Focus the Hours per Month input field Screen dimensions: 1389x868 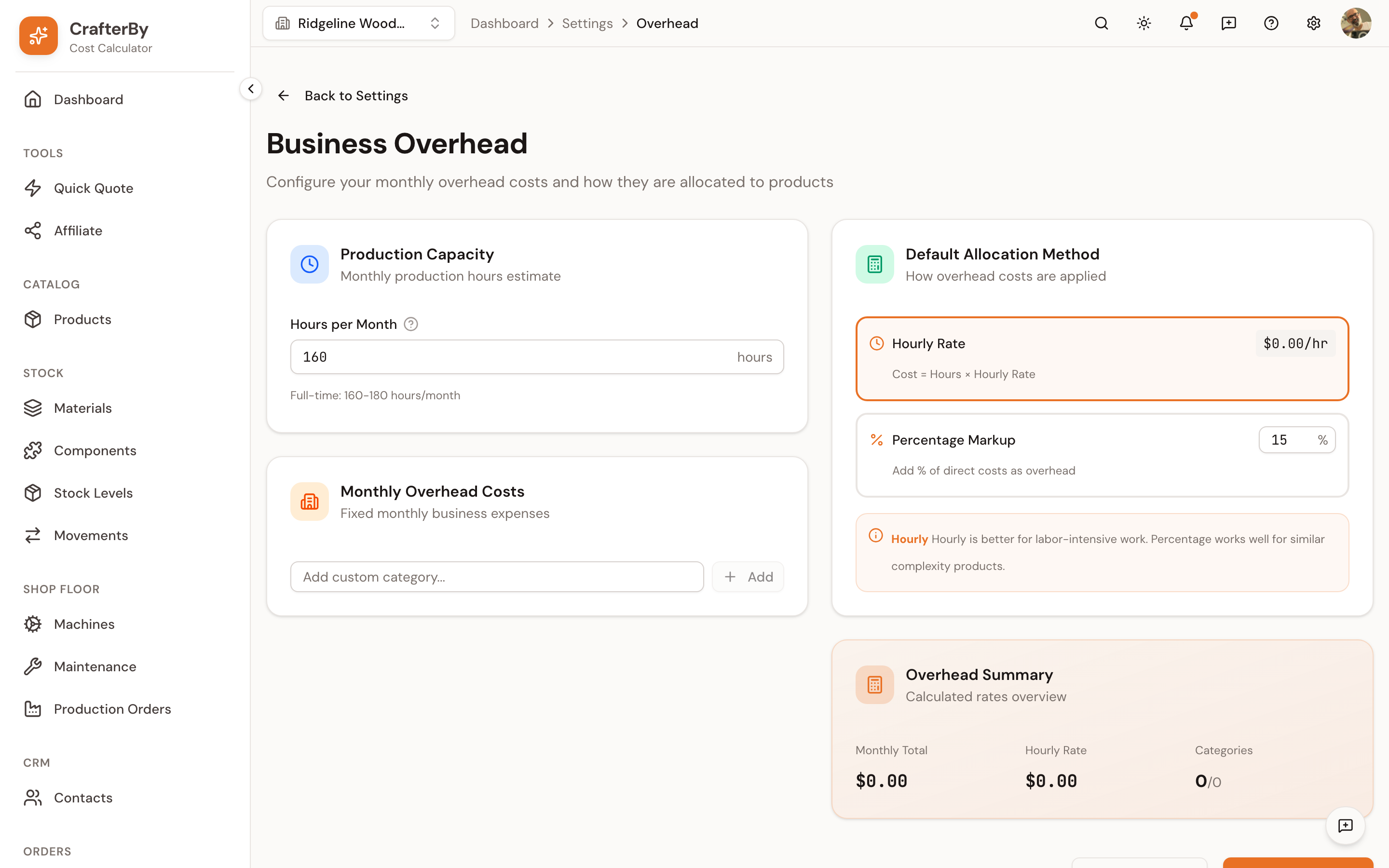(x=537, y=357)
